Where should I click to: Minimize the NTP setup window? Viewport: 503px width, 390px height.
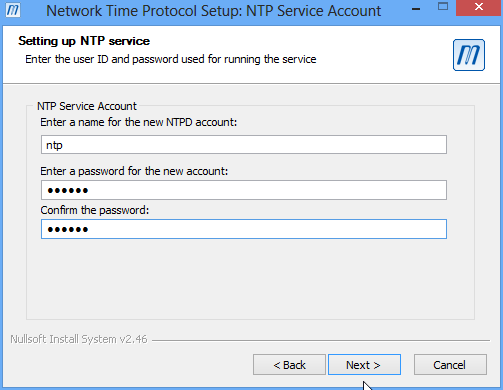(416, 9)
